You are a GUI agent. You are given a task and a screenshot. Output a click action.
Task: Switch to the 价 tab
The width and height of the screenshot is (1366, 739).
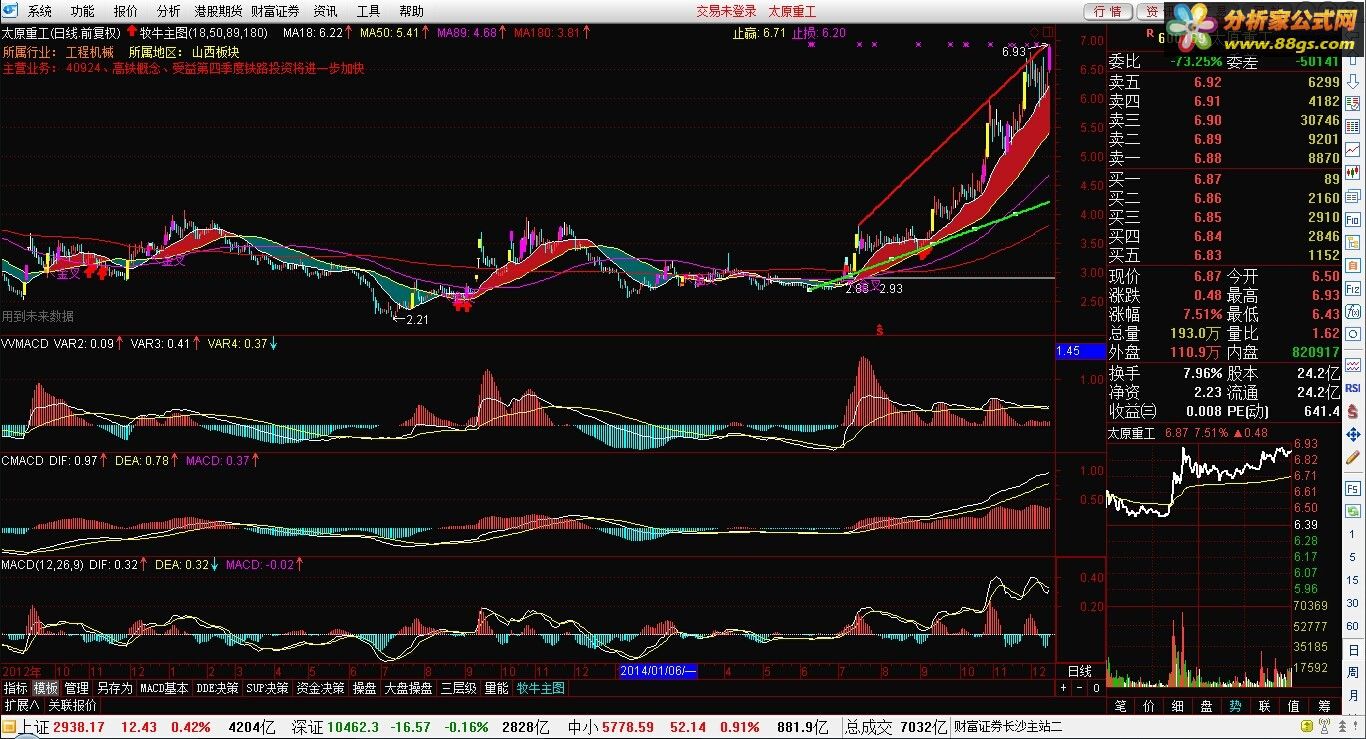click(1149, 706)
